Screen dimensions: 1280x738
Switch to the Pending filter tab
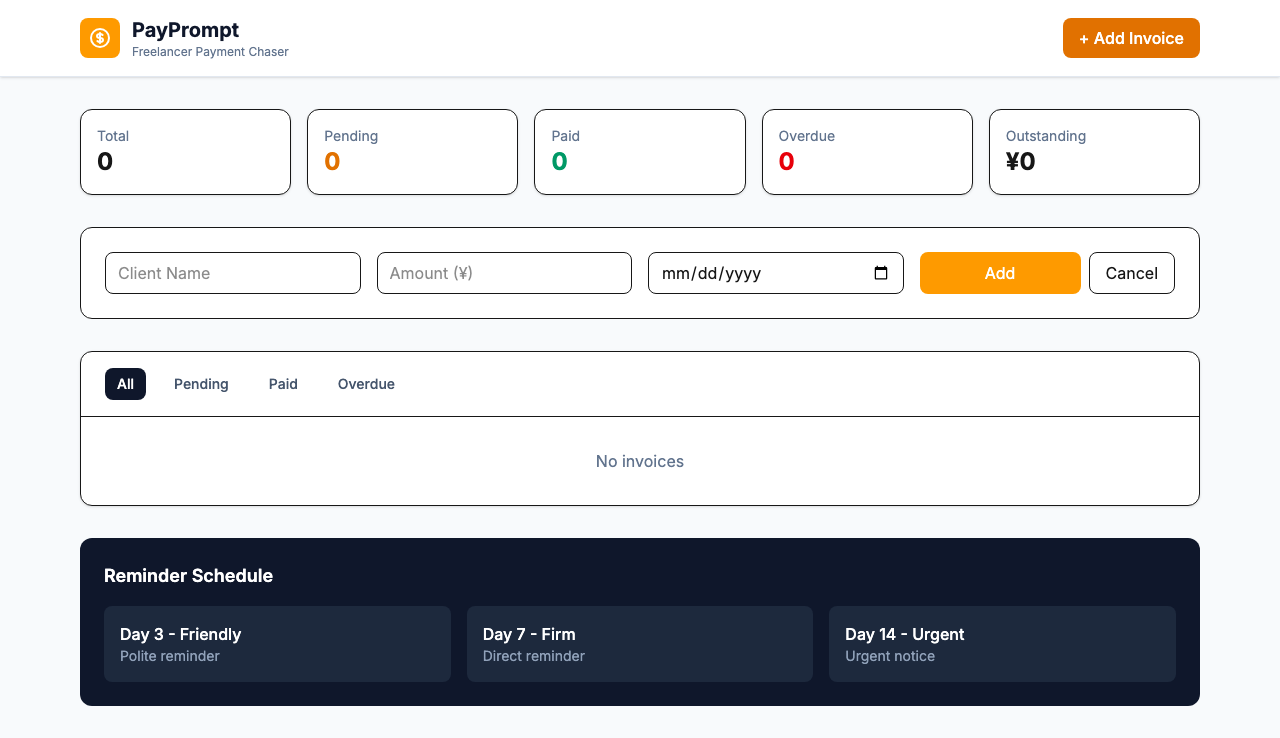pyautogui.click(x=201, y=383)
